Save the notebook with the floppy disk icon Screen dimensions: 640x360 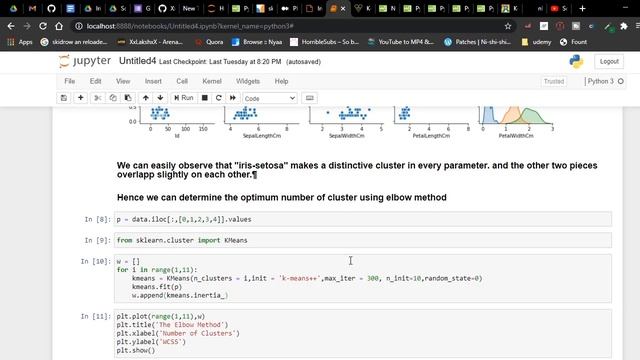(64, 98)
